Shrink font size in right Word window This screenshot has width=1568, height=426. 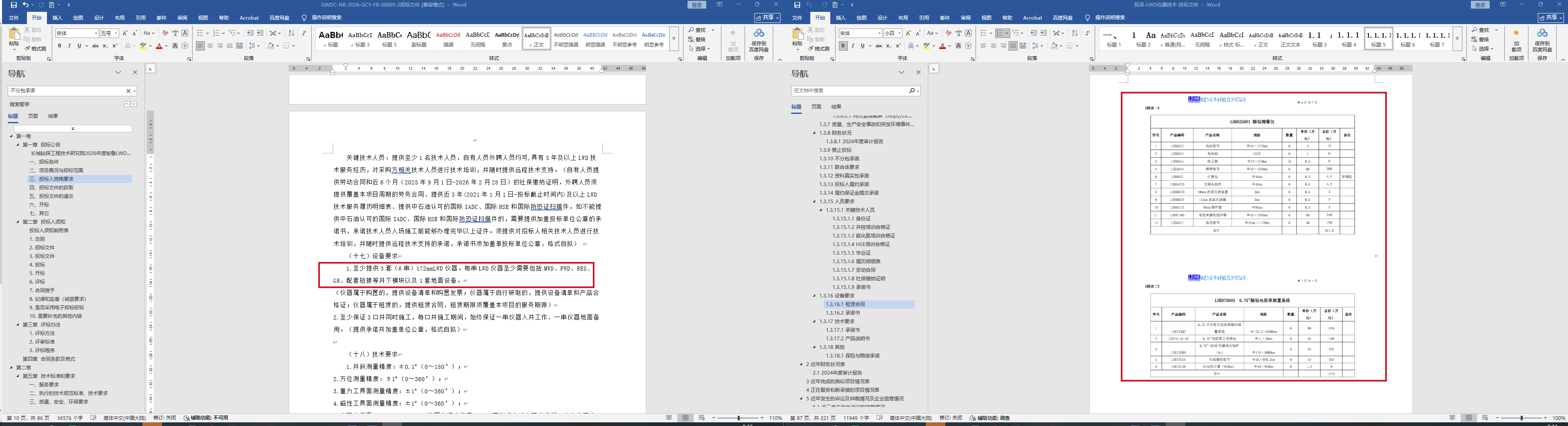pyautogui.click(x=918, y=33)
